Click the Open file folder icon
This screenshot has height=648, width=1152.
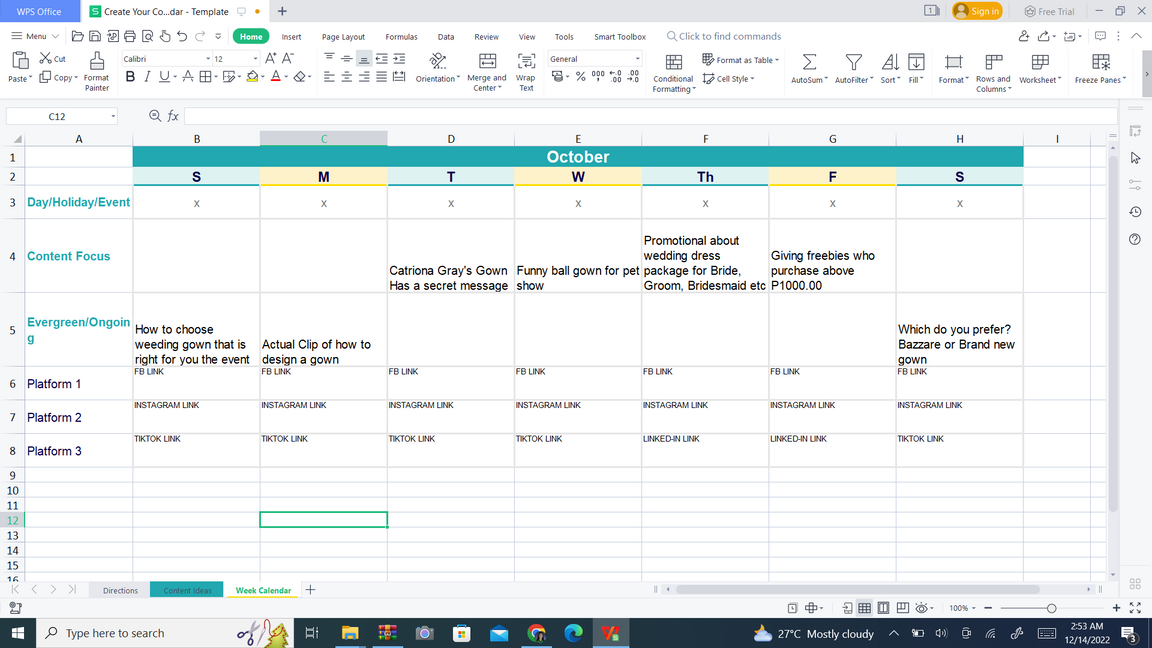[77, 36]
